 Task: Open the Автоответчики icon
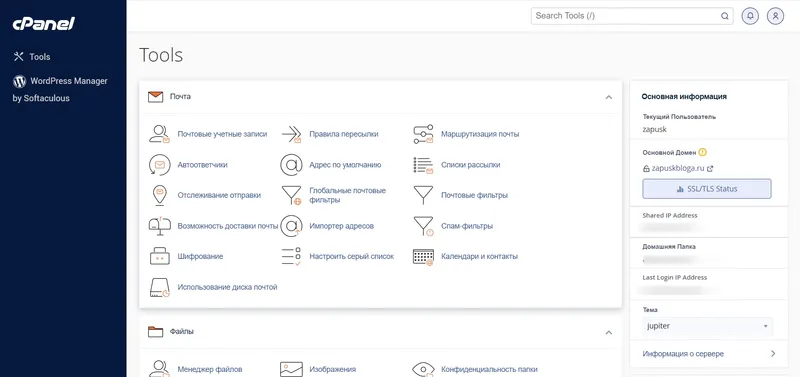pyautogui.click(x=159, y=165)
